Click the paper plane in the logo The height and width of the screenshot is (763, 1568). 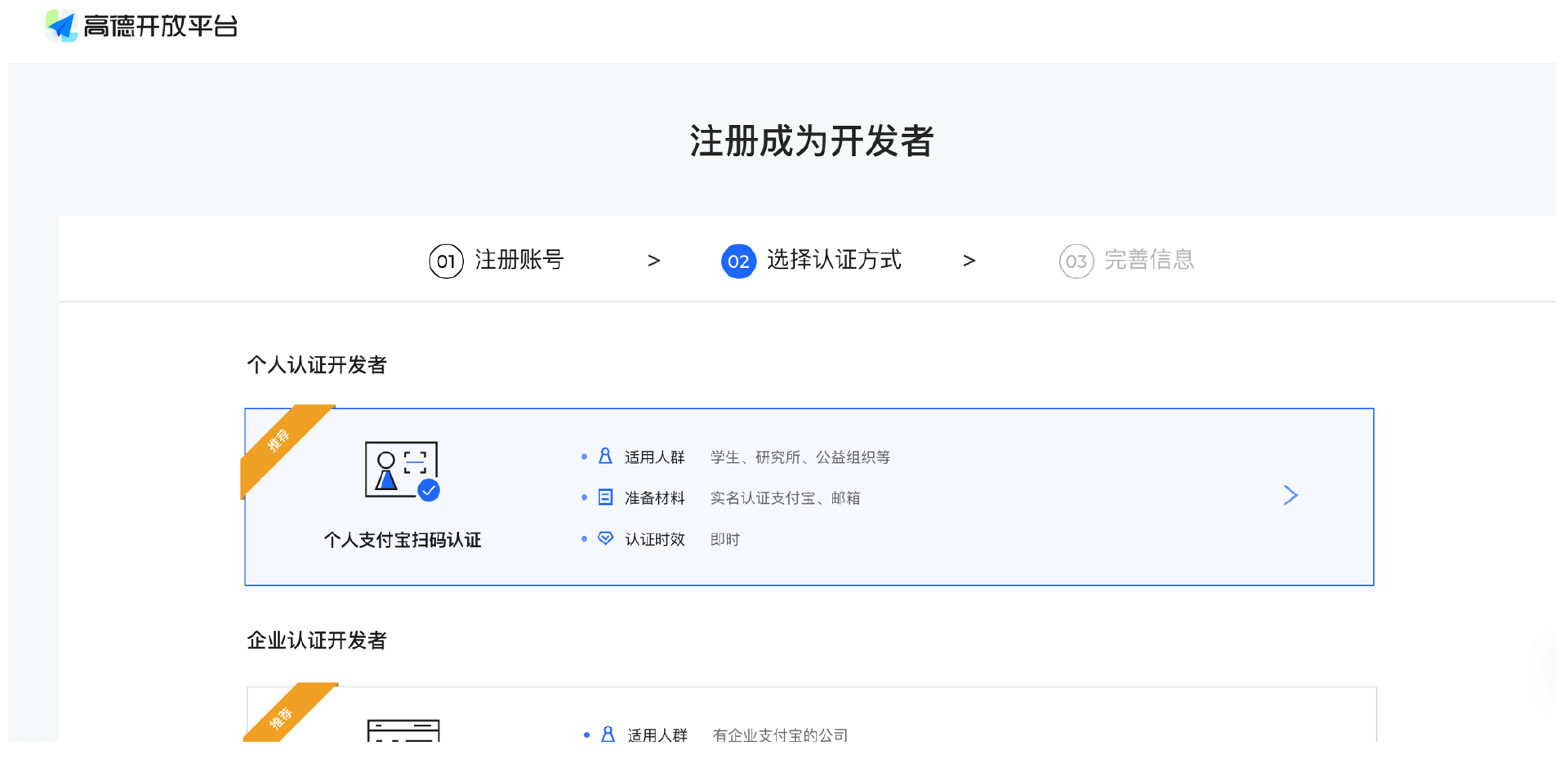point(61,26)
